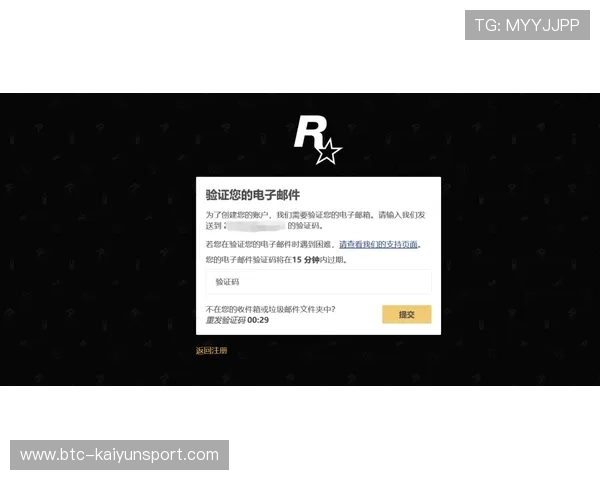This screenshot has width=600, height=480.
Task: Focus the 验证码 verification code field
Action: click(318, 282)
